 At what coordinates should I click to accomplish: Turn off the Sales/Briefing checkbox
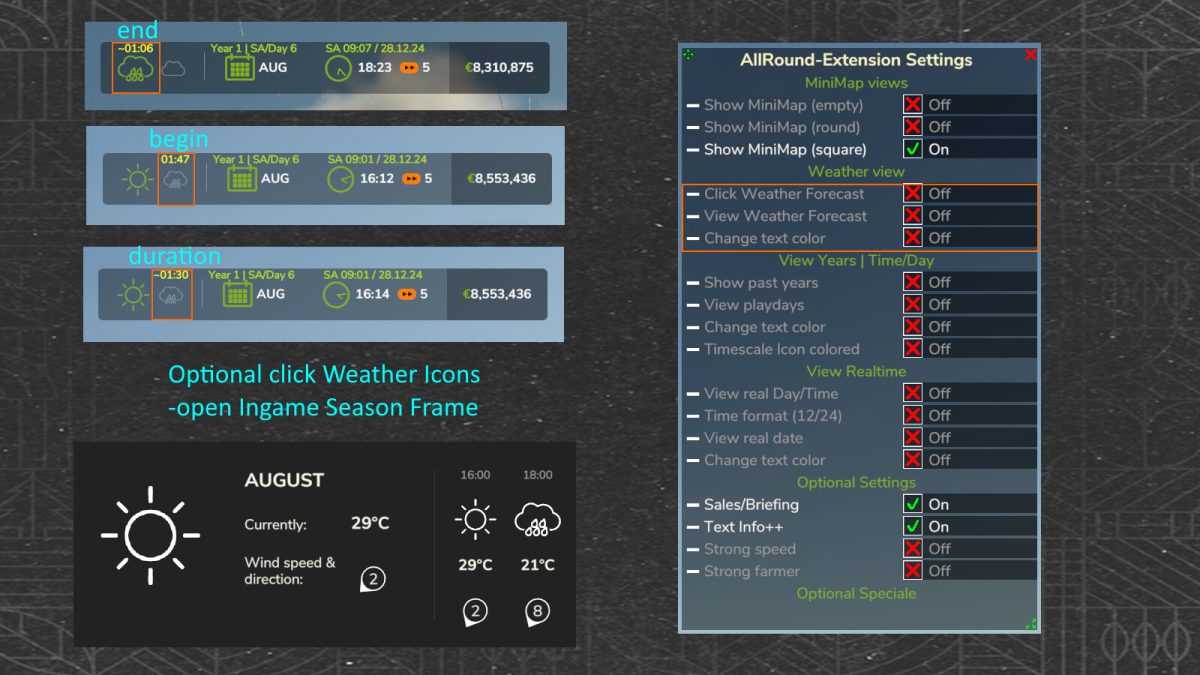click(912, 504)
